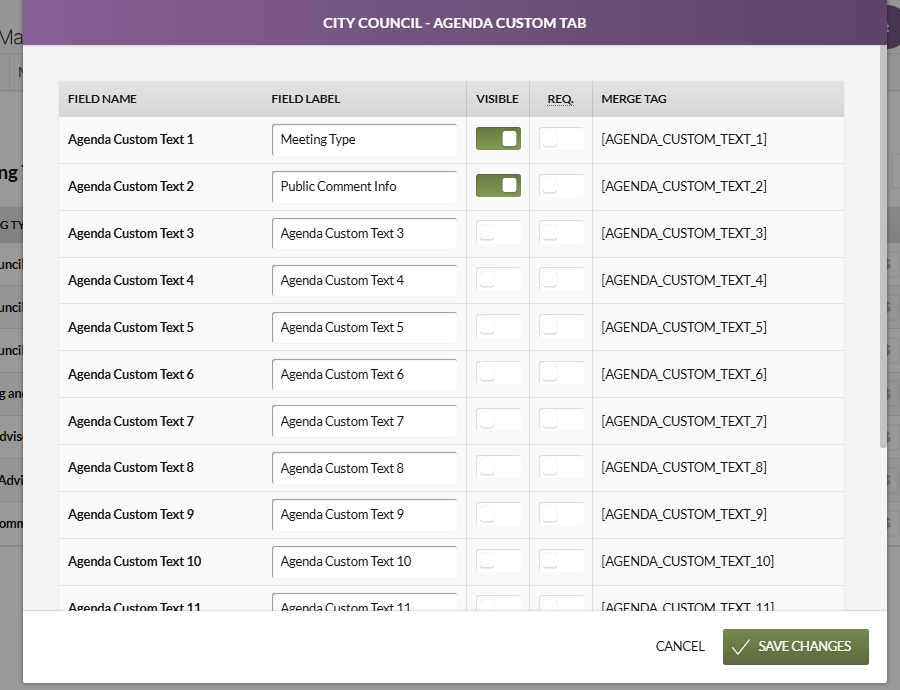Viewport: 900px width, 690px height.
Task: Cancel the Agenda Custom Tab dialog
Action: (680, 646)
